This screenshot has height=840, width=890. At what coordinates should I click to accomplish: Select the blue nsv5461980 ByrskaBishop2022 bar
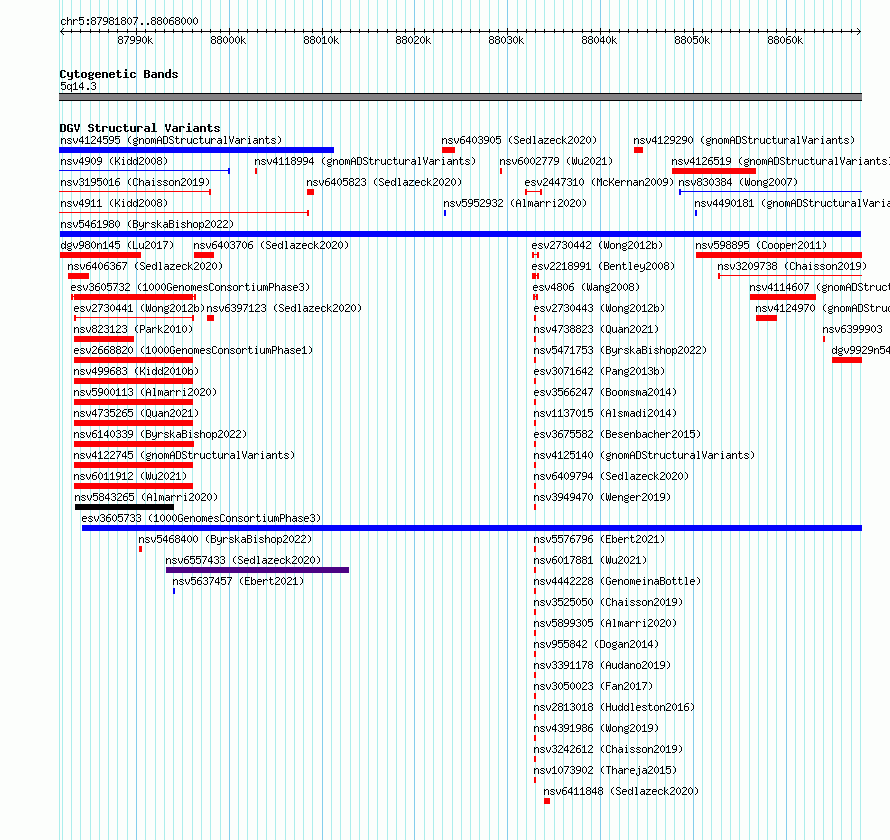tap(460, 234)
